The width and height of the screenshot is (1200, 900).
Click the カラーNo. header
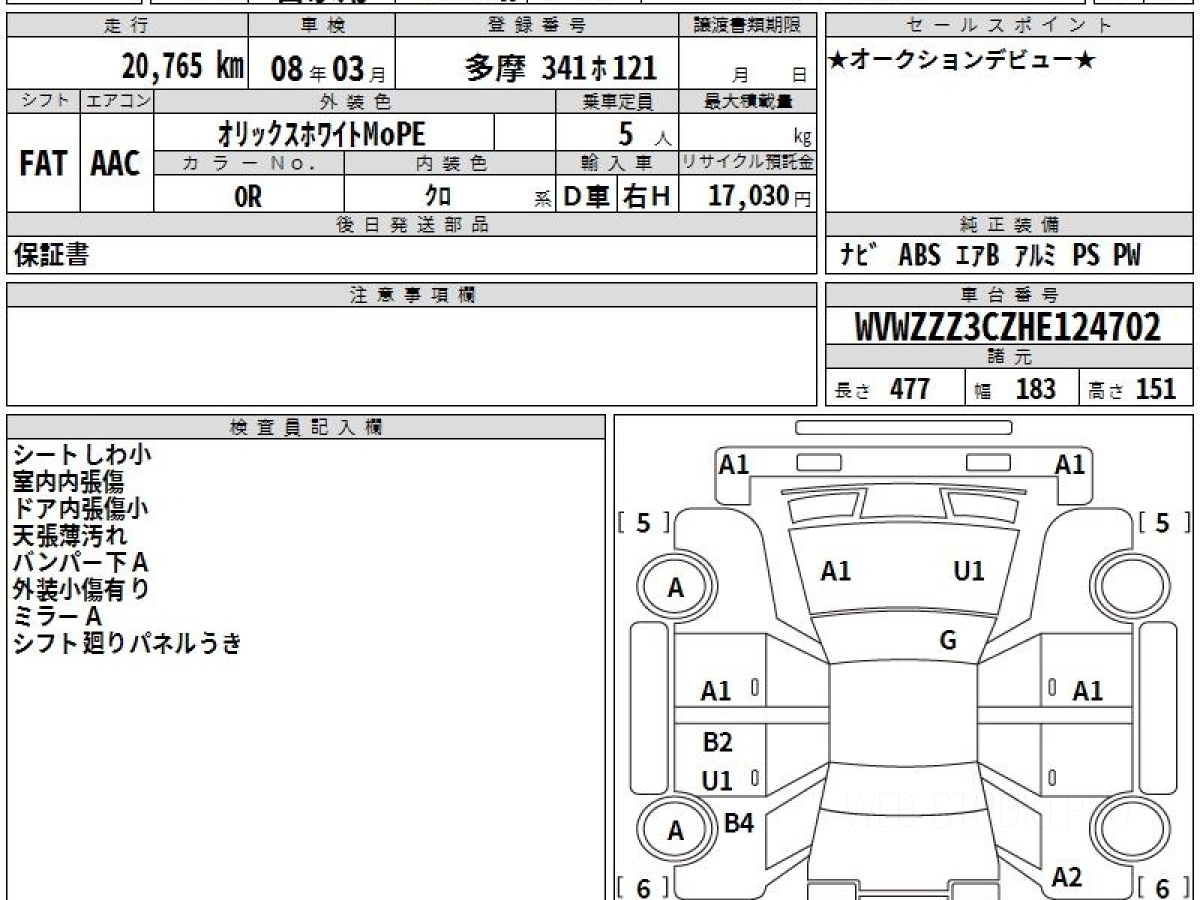click(249, 164)
